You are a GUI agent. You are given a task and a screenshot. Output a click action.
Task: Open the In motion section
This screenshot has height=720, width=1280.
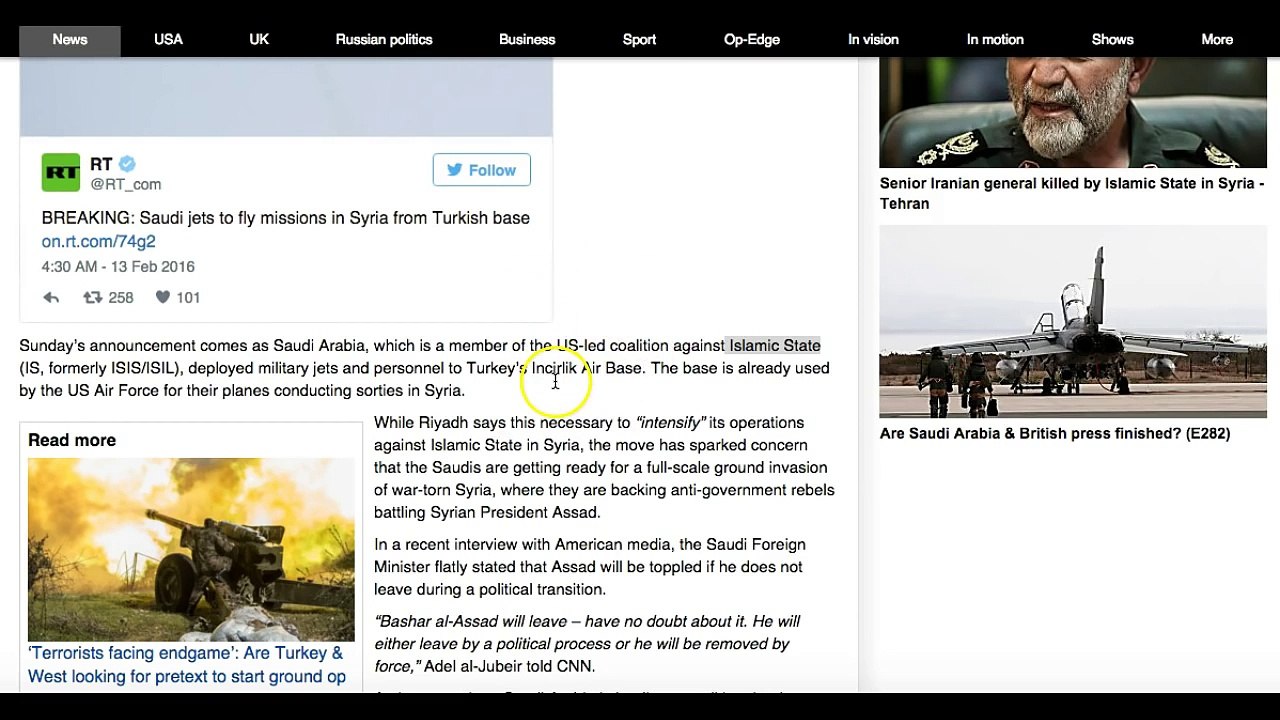995,39
